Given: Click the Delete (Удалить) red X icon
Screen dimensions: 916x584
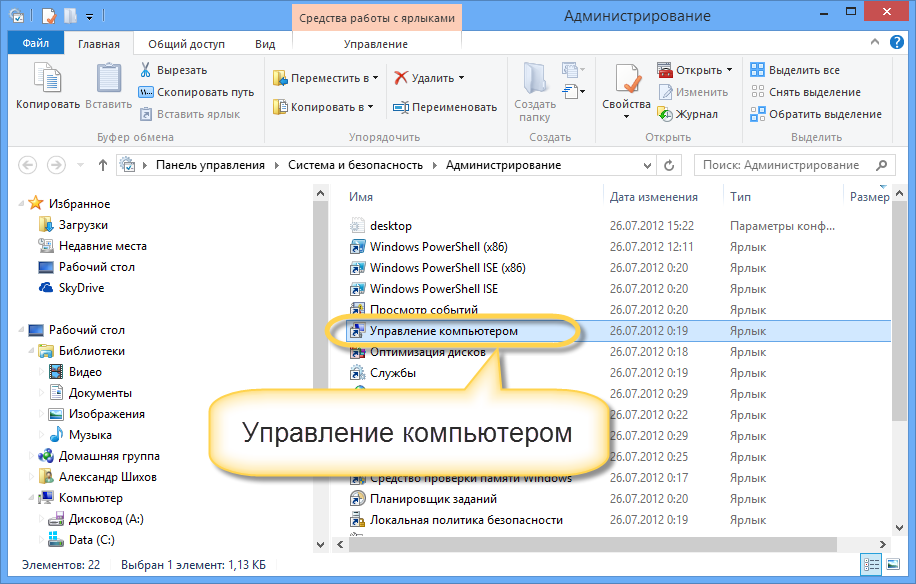Looking at the screenshot, I should (401, 78).
